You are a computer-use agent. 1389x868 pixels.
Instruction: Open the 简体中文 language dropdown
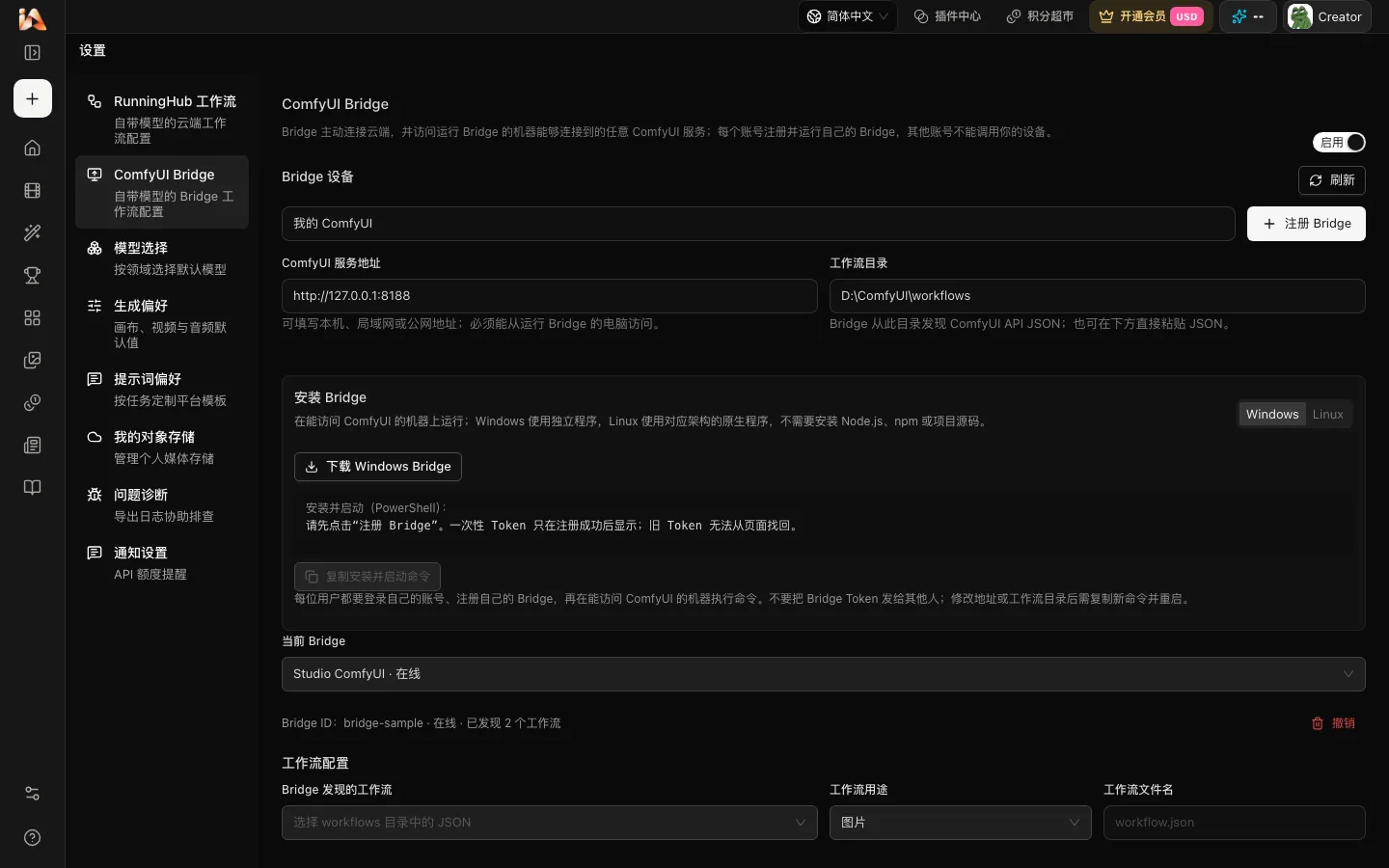pyautogui.click(x=848, y=16)
